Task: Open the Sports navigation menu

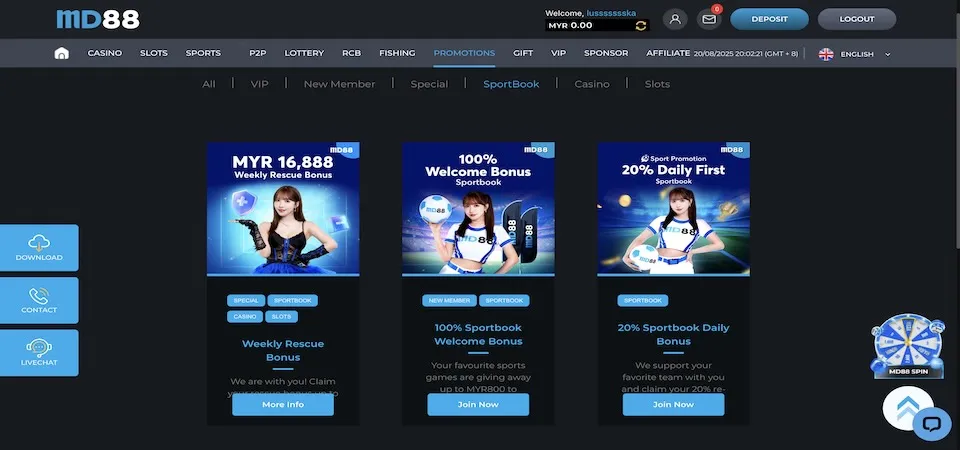Action: (x=203, y=53)
